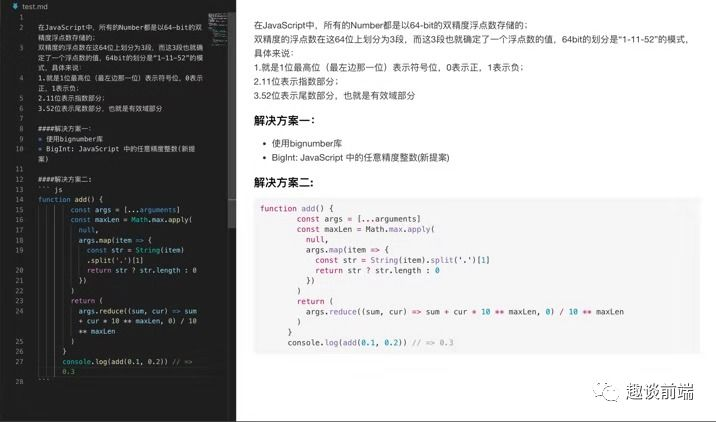Select line number 27 in the editor gutter
The image size is (716, 422).
tap(19, 362)
